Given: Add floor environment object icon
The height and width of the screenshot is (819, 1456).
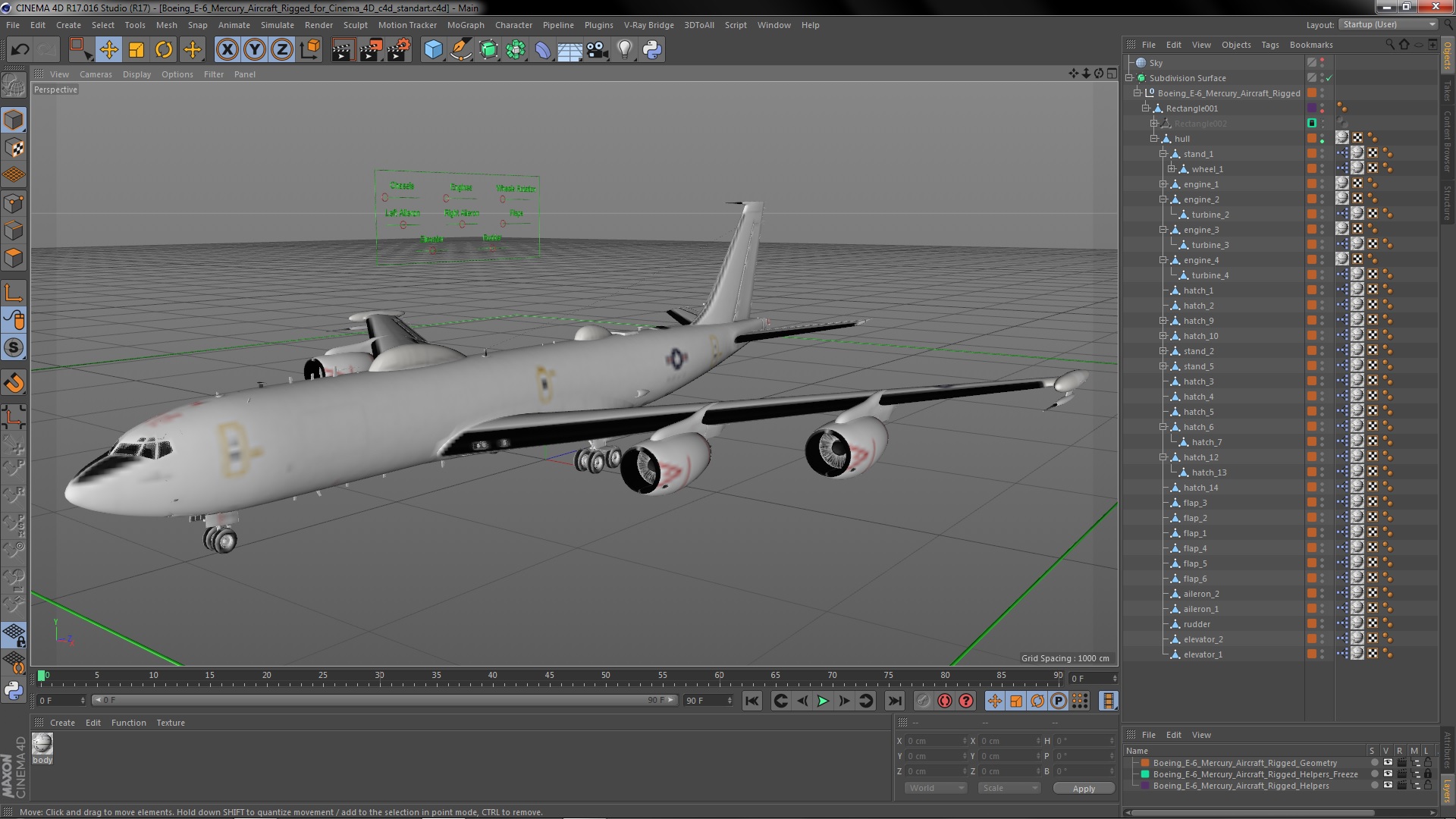Looking at the screenshot, I should click(x=570, y=50).
